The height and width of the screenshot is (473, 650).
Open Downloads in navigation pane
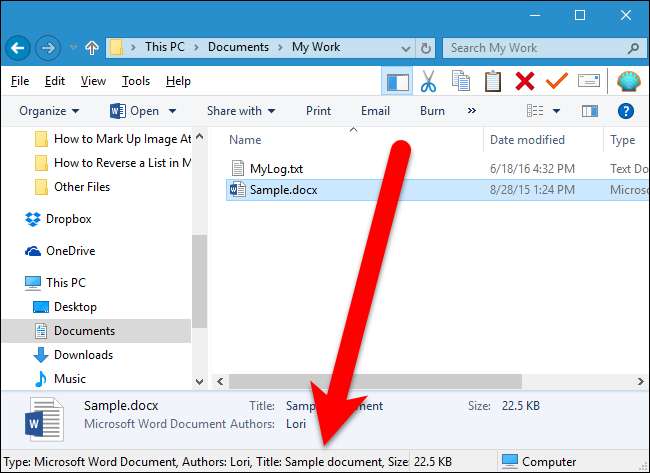click(x=73, y=355)
